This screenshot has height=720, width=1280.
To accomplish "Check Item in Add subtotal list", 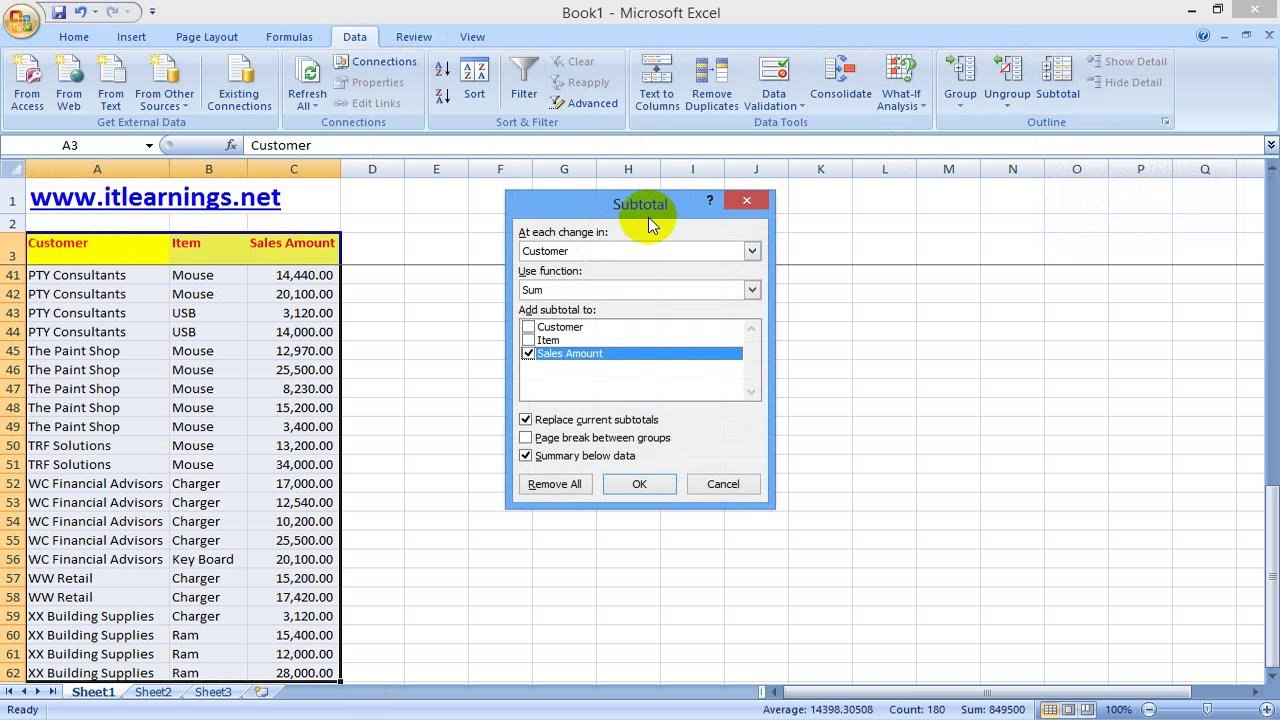I will pos(528,340).
